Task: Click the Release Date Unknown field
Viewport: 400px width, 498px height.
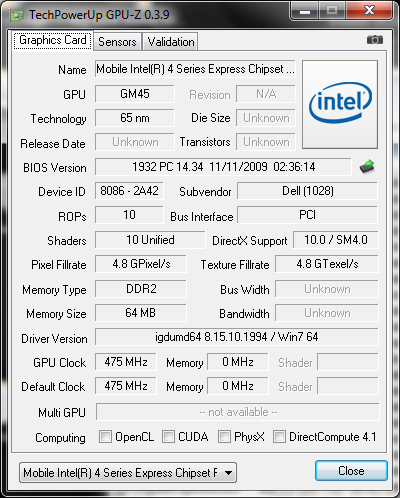Action: coord(135,142)
